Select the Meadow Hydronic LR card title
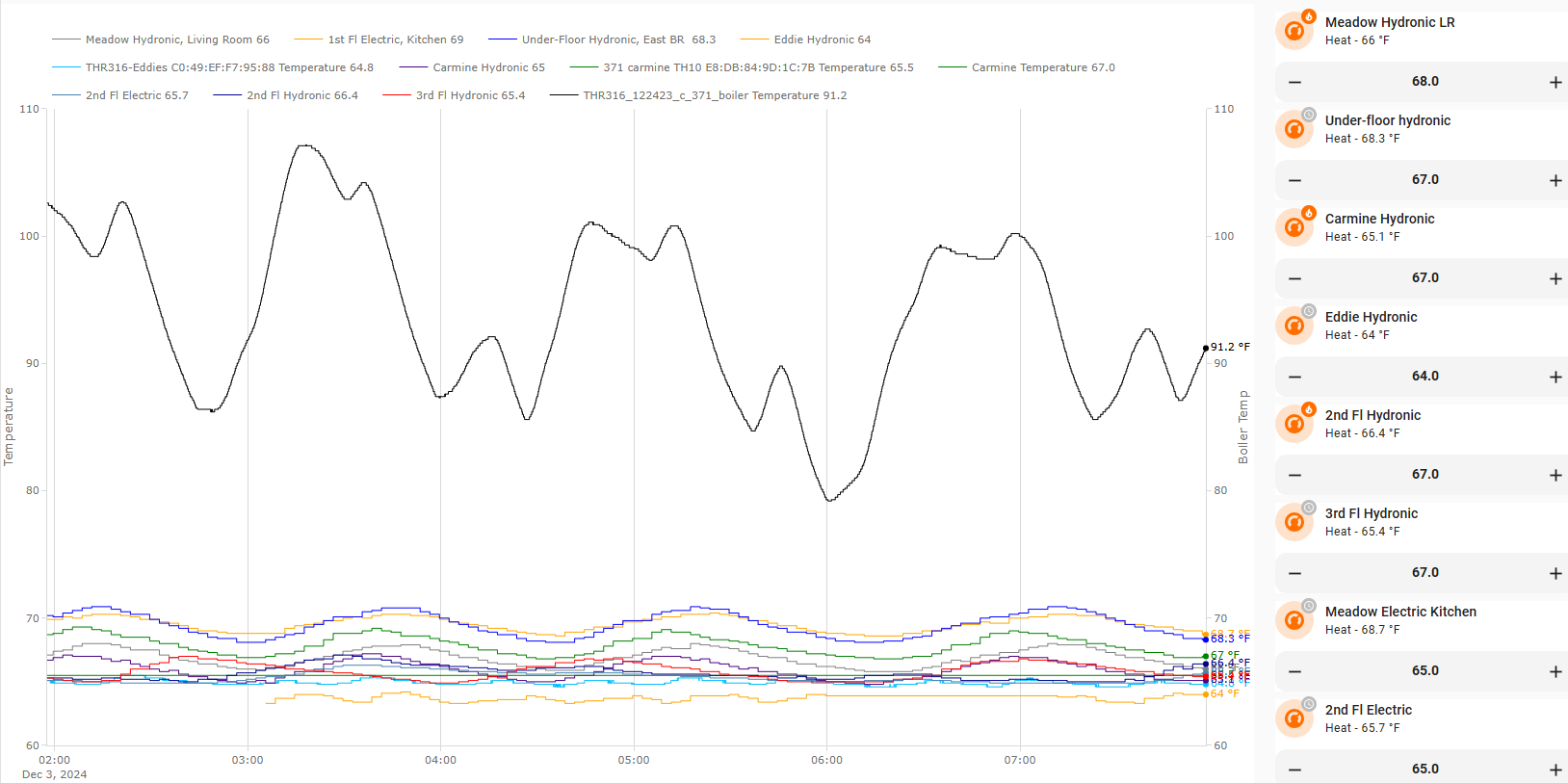Image resolution: width=1568 pixels, height=783 pixels. point(1390,22)
